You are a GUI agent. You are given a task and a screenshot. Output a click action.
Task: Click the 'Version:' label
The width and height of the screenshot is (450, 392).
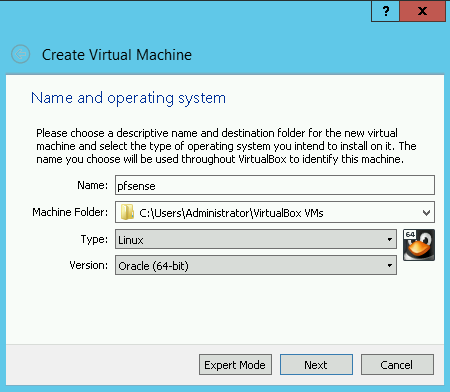pos(89,265)
